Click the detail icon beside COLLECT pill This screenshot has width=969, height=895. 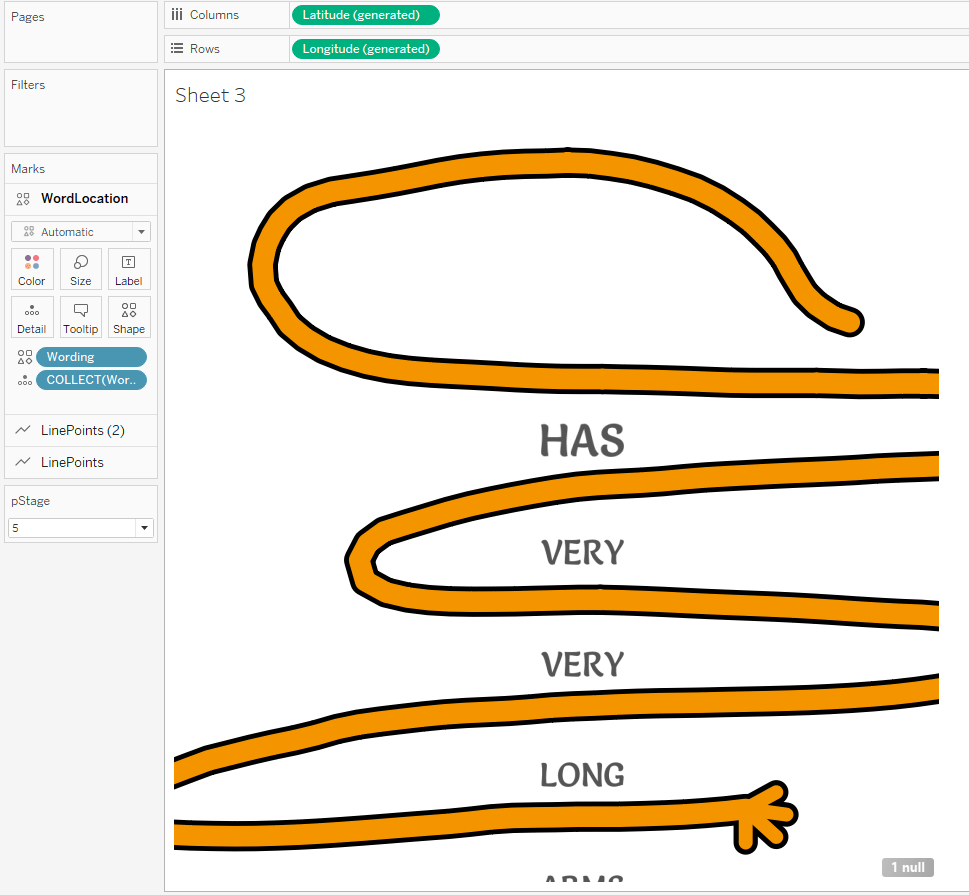click(x=25, y=380)
